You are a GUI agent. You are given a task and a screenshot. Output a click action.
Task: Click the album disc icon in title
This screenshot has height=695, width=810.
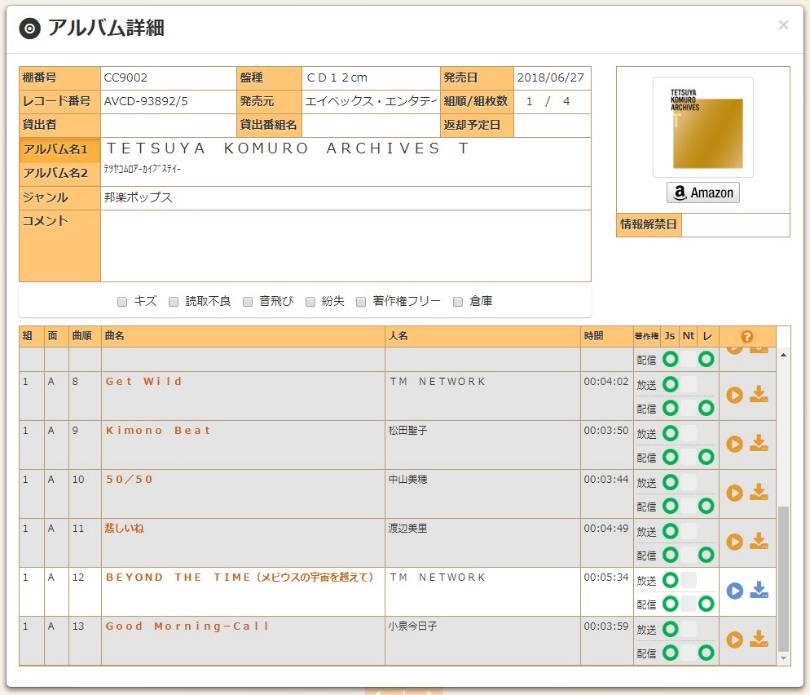point(29,28)
